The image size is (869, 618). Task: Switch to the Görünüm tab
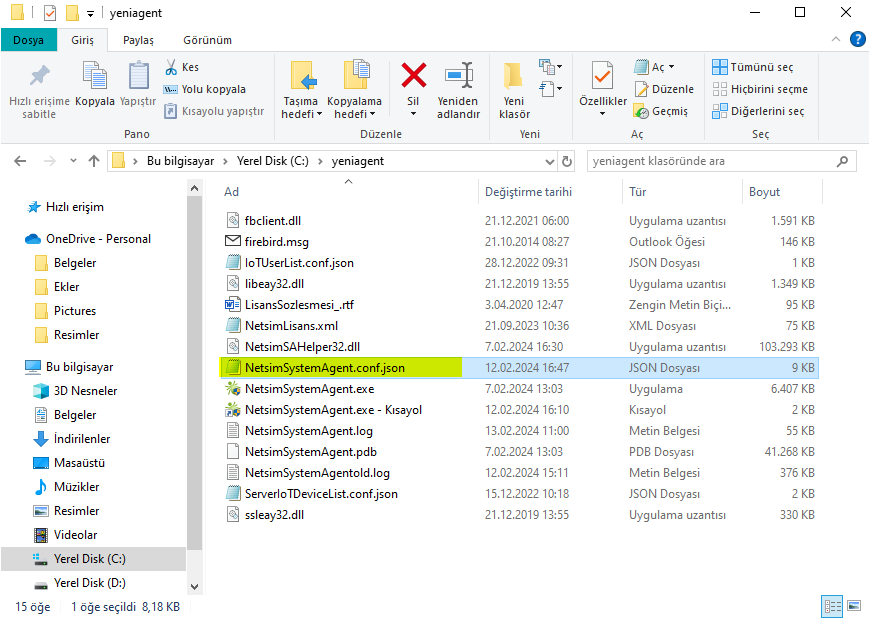pyautogui.click(x=207, y=40)
